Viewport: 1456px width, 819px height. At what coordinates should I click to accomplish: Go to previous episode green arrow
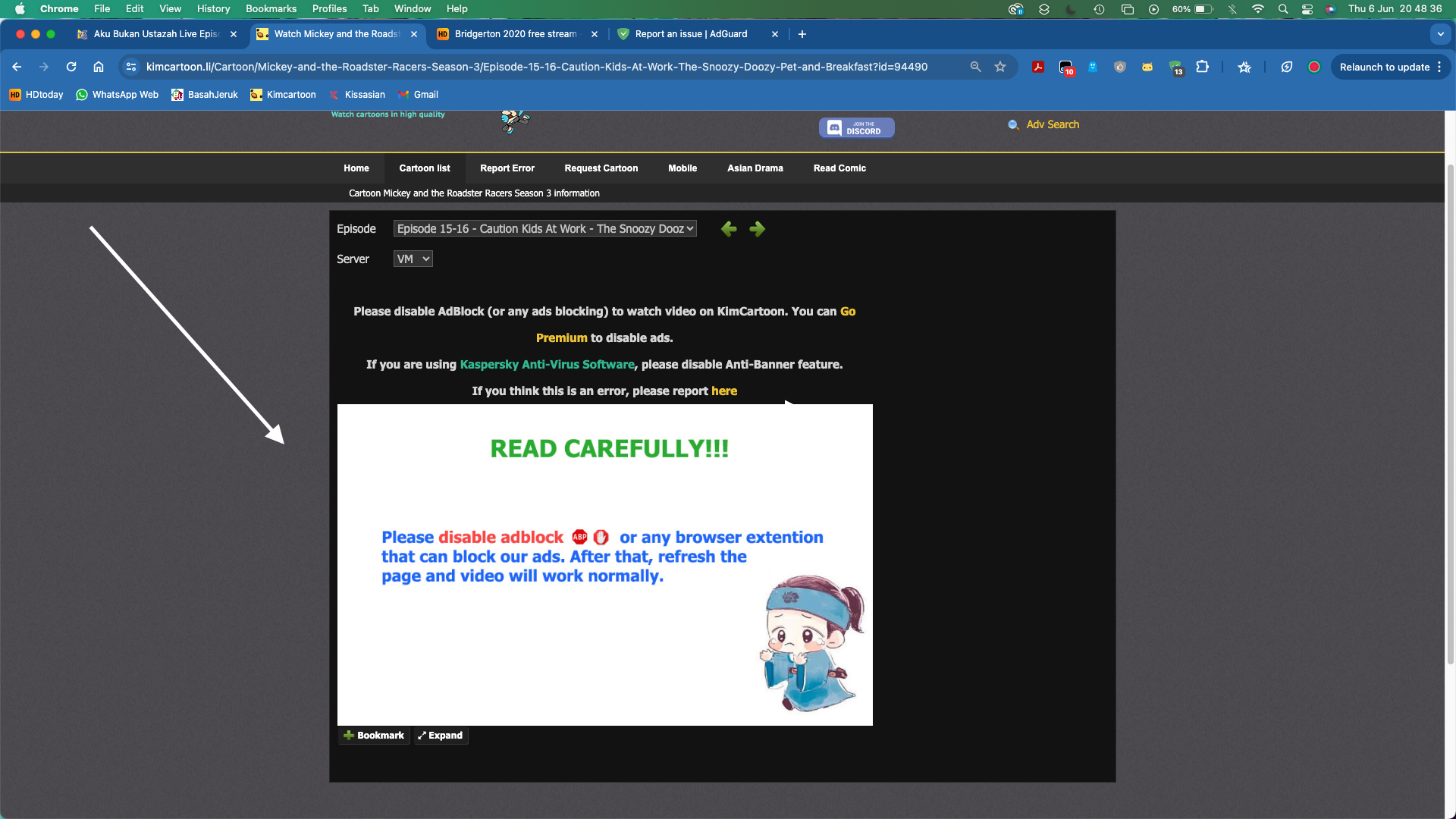coord(729,229)
